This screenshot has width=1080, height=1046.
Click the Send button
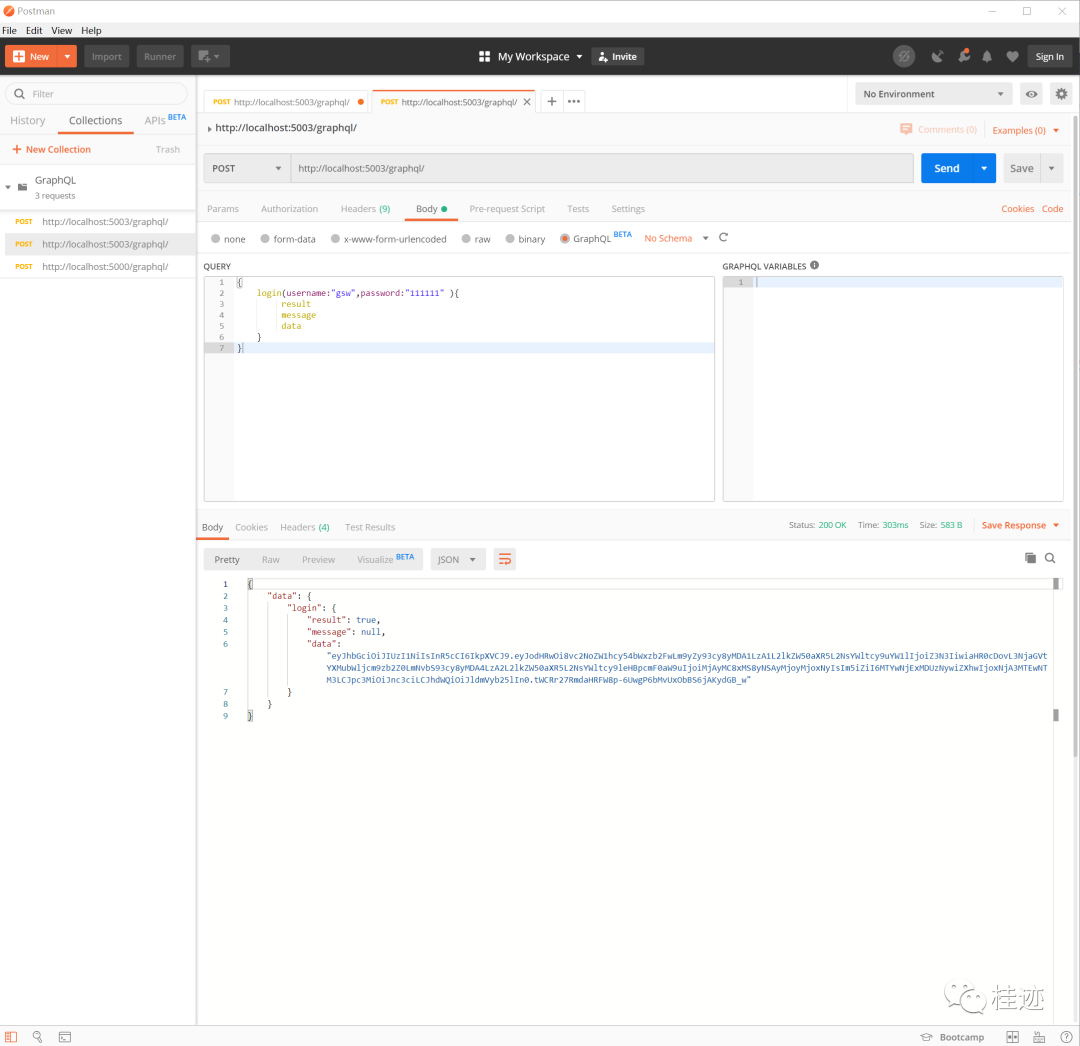click(x=946, y=169)
